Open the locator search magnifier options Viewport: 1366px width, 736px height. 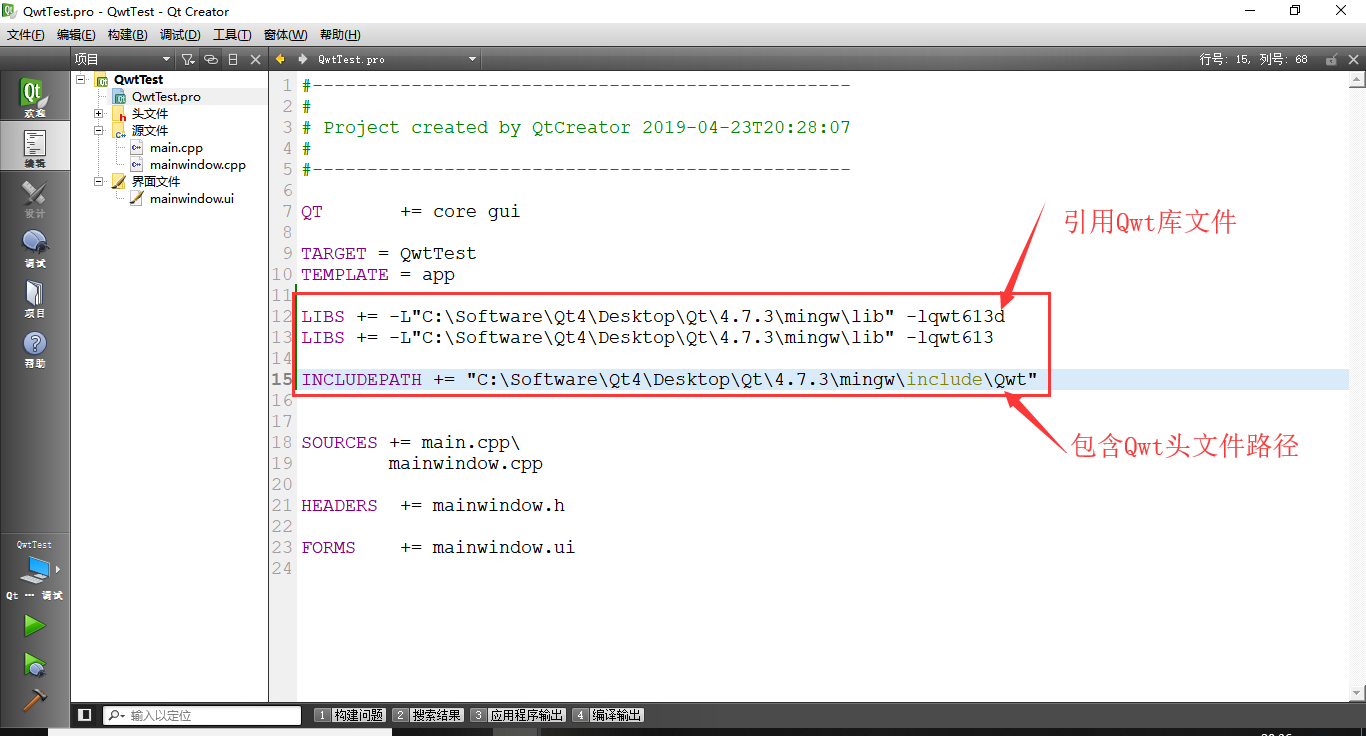[116, 716]
